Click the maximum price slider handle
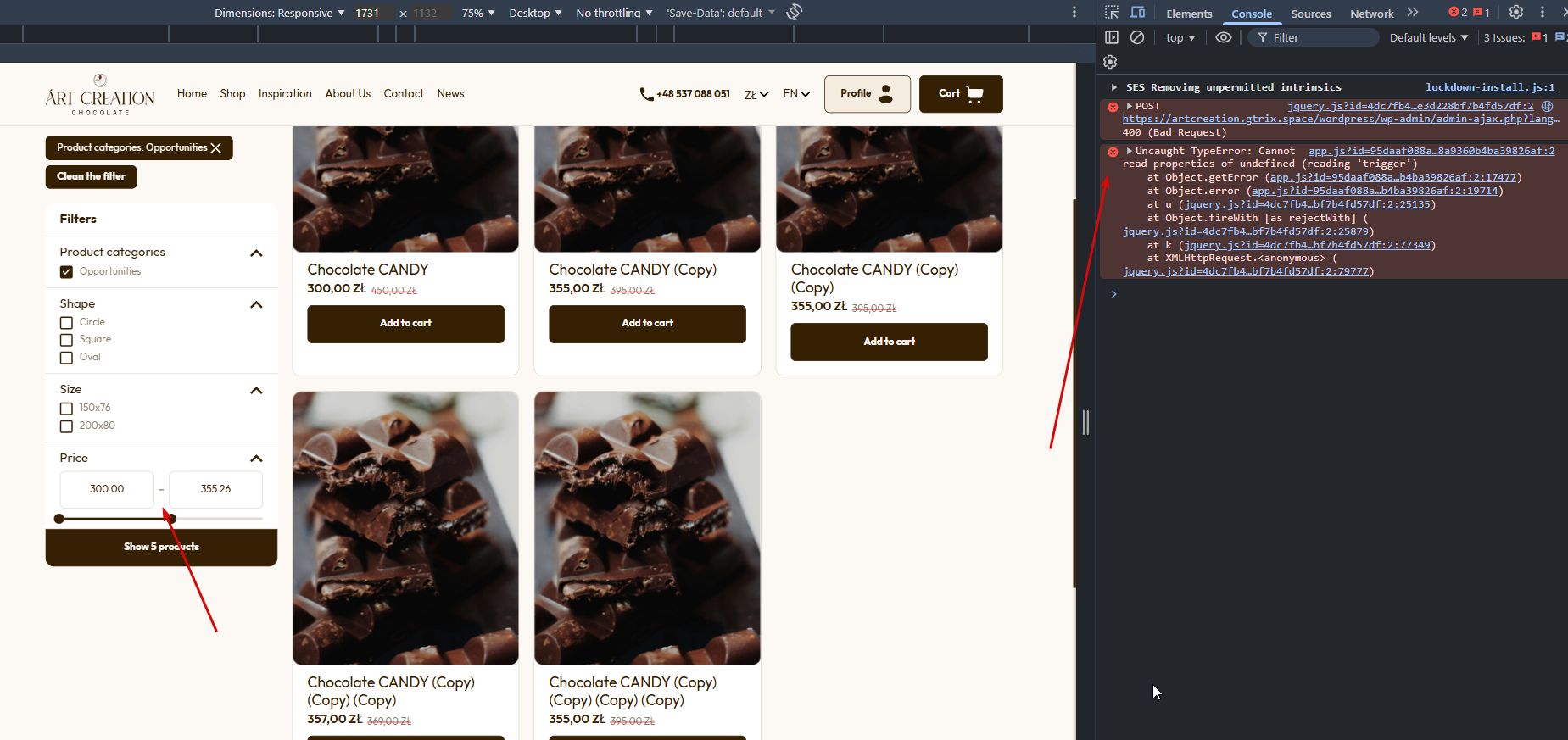Image resolution: width=1568 pixels, height=740 pixels. click(171, 519)
